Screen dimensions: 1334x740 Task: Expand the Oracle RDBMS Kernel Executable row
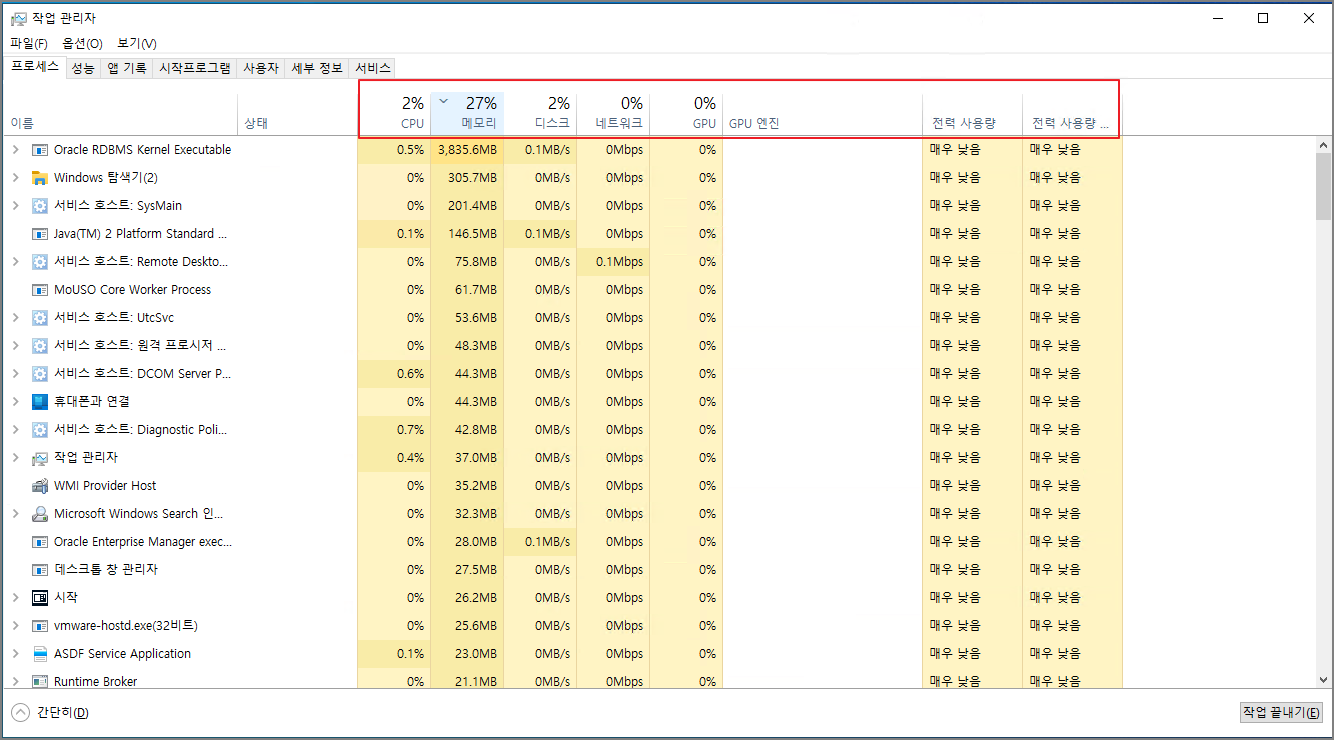coord(15,150)
